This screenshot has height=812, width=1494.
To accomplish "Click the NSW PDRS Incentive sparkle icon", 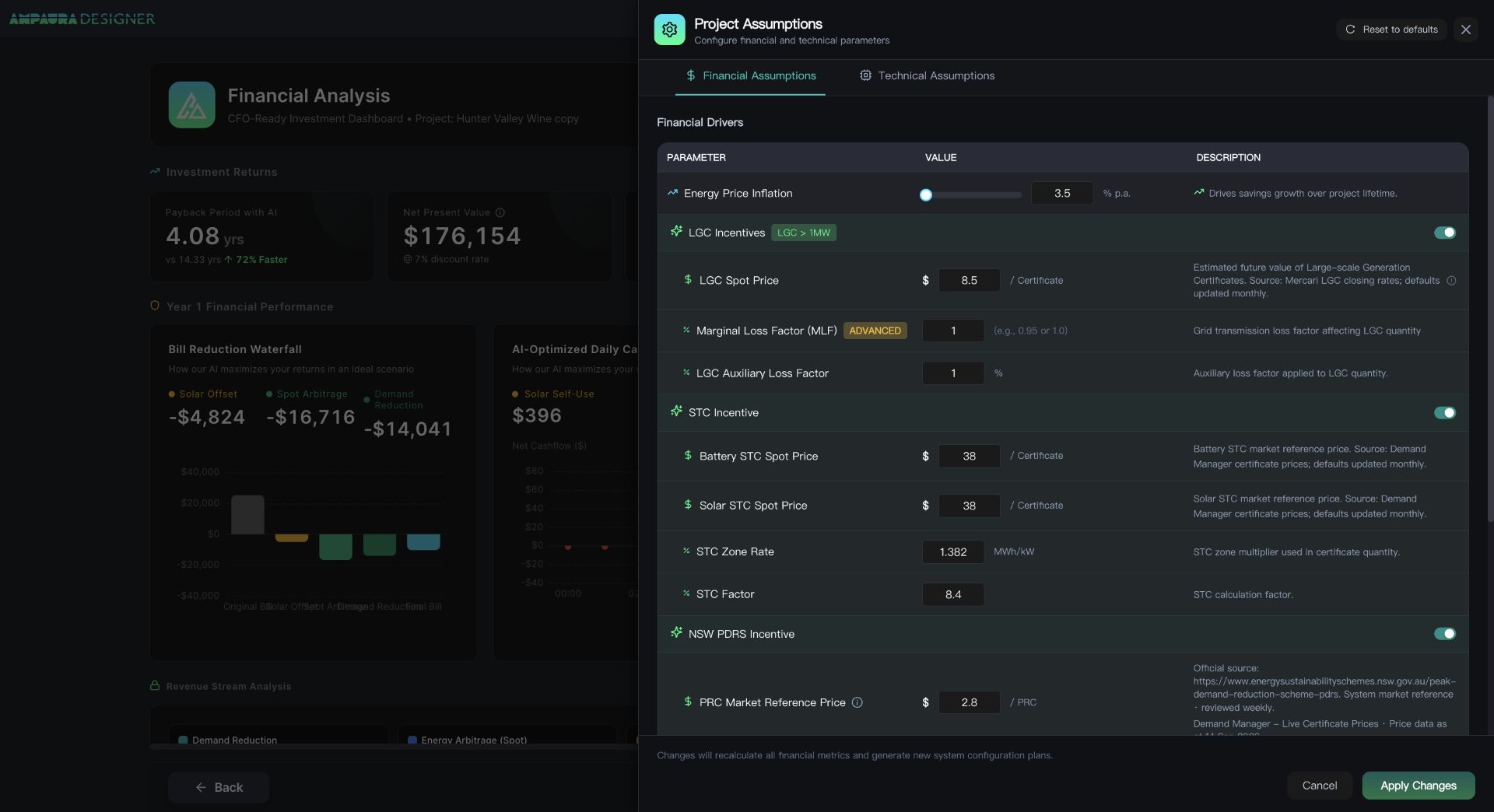I will pyautogui.click(x=676, y=633).
